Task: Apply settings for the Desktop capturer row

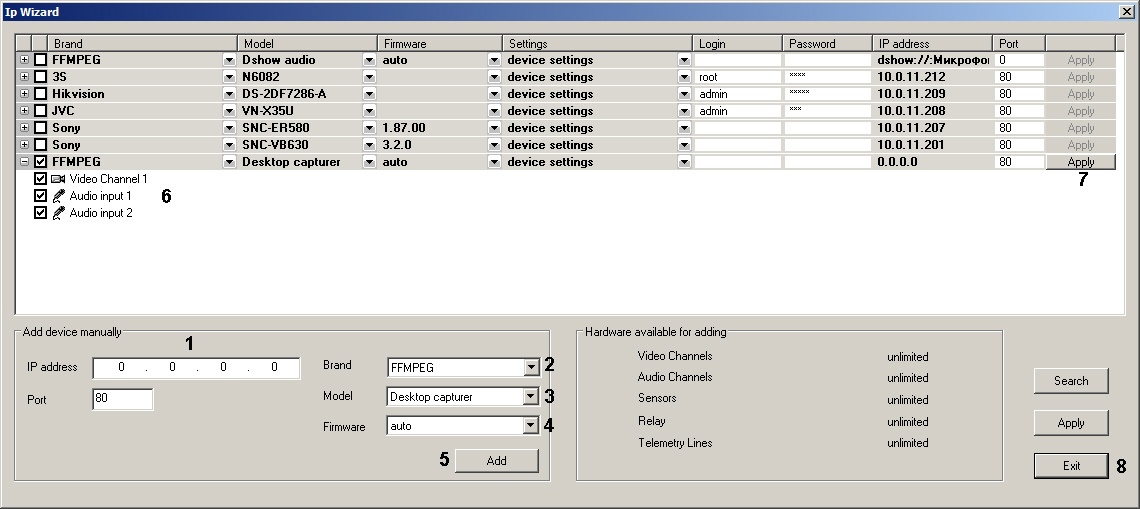Action: point(1080,162)
